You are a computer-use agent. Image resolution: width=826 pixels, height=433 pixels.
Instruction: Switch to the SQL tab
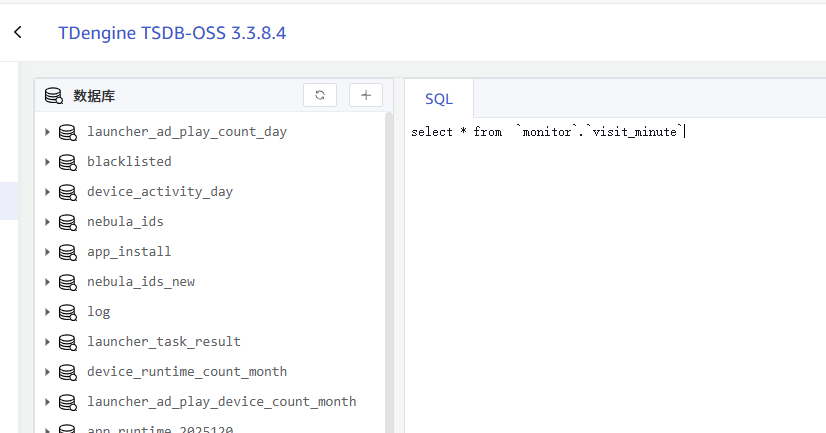(439, 99)
